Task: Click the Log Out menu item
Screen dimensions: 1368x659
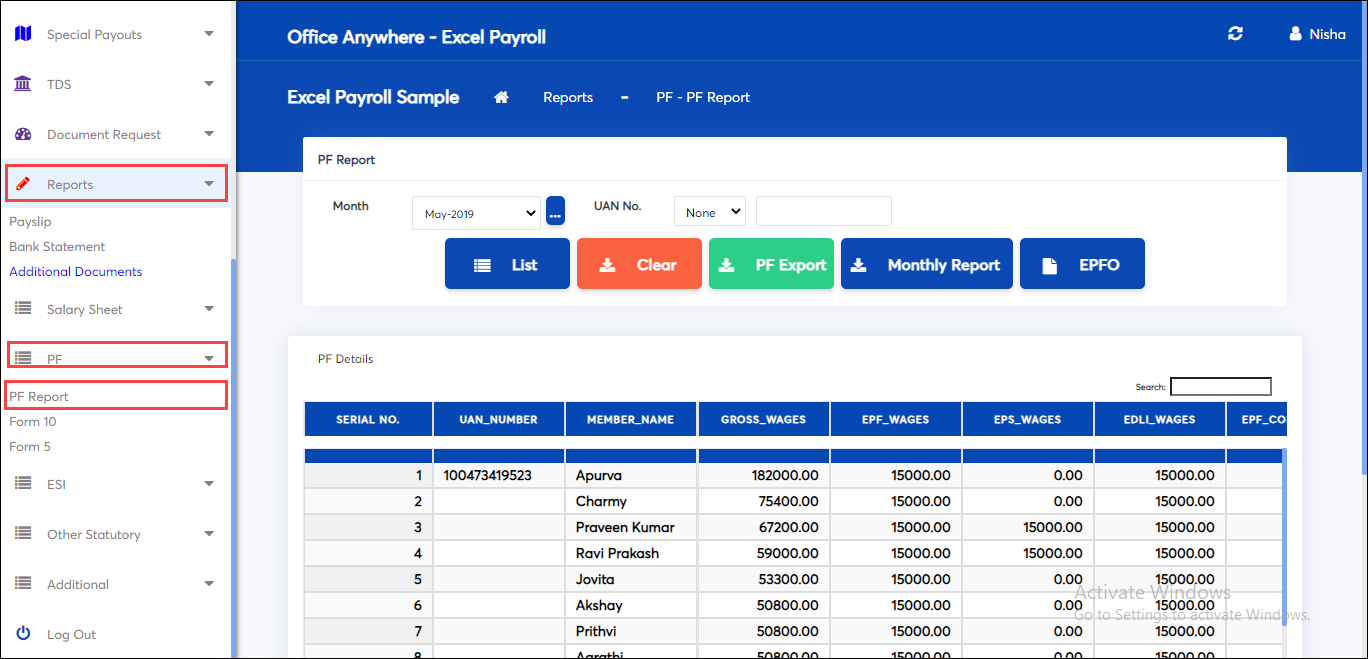Action: [x=71, y=634]
